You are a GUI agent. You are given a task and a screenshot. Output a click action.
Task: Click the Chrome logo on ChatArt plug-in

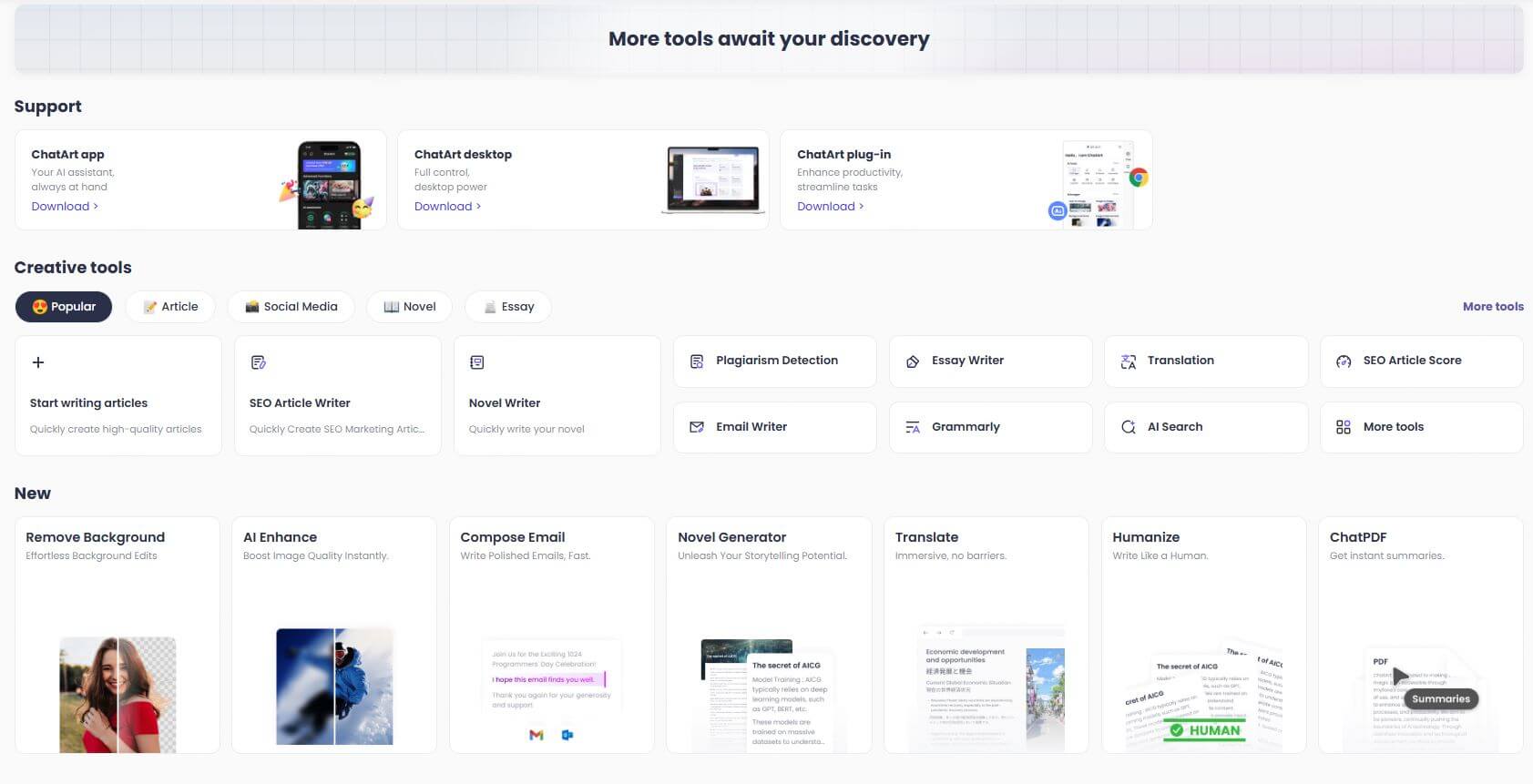coord(1139,177)
